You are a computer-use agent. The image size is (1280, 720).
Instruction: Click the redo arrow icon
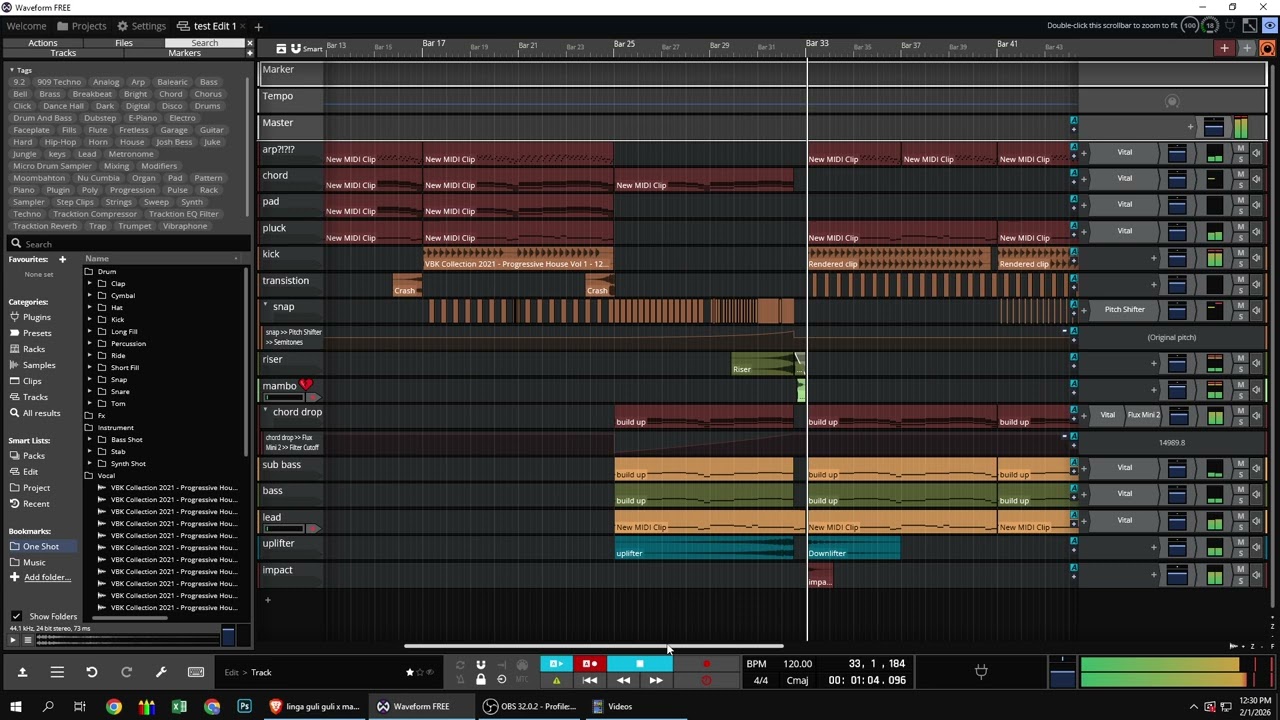click(x=126, y=672)
